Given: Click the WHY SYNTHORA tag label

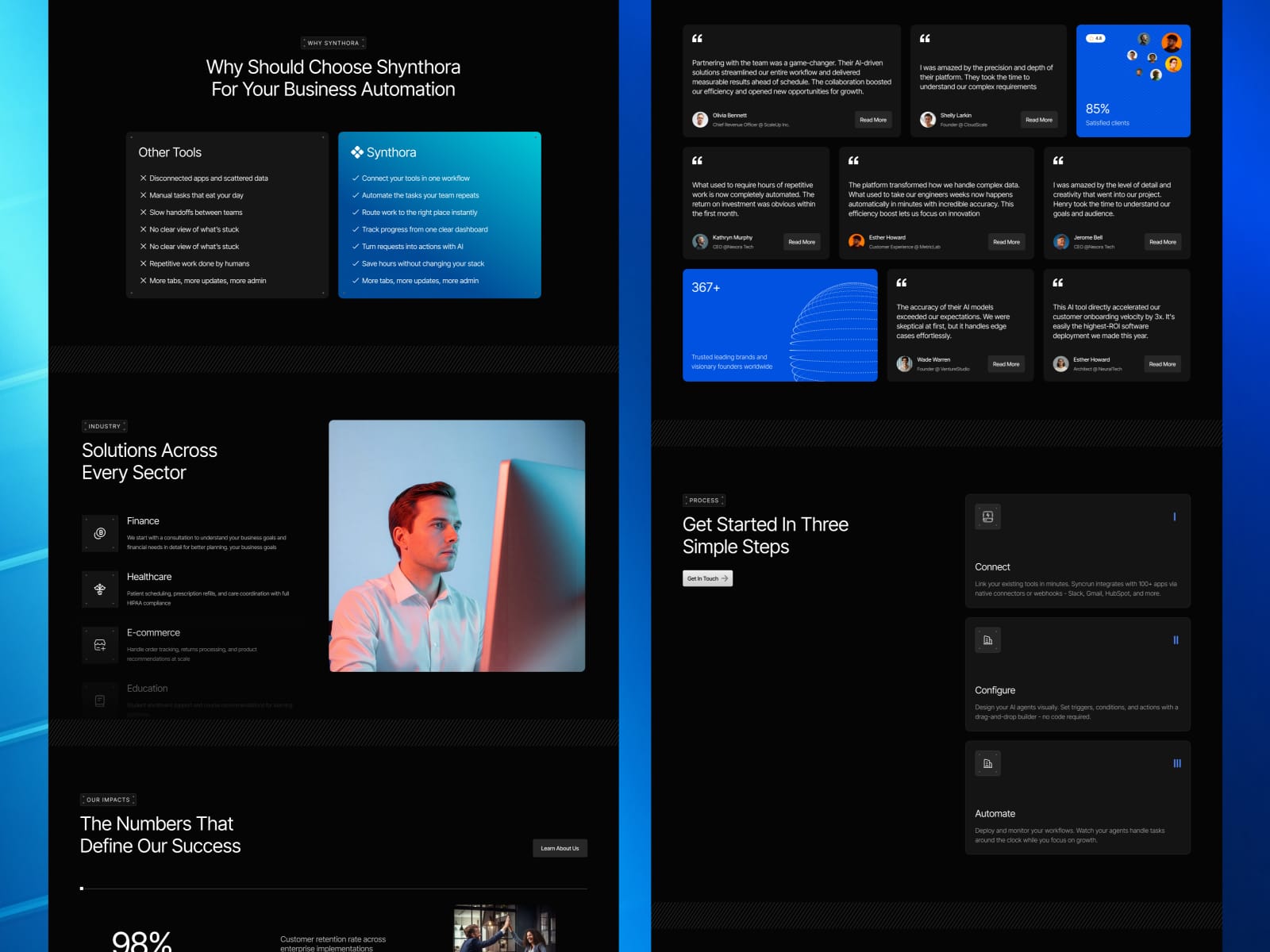Looking at the screenshot, I should click(333, 43).
